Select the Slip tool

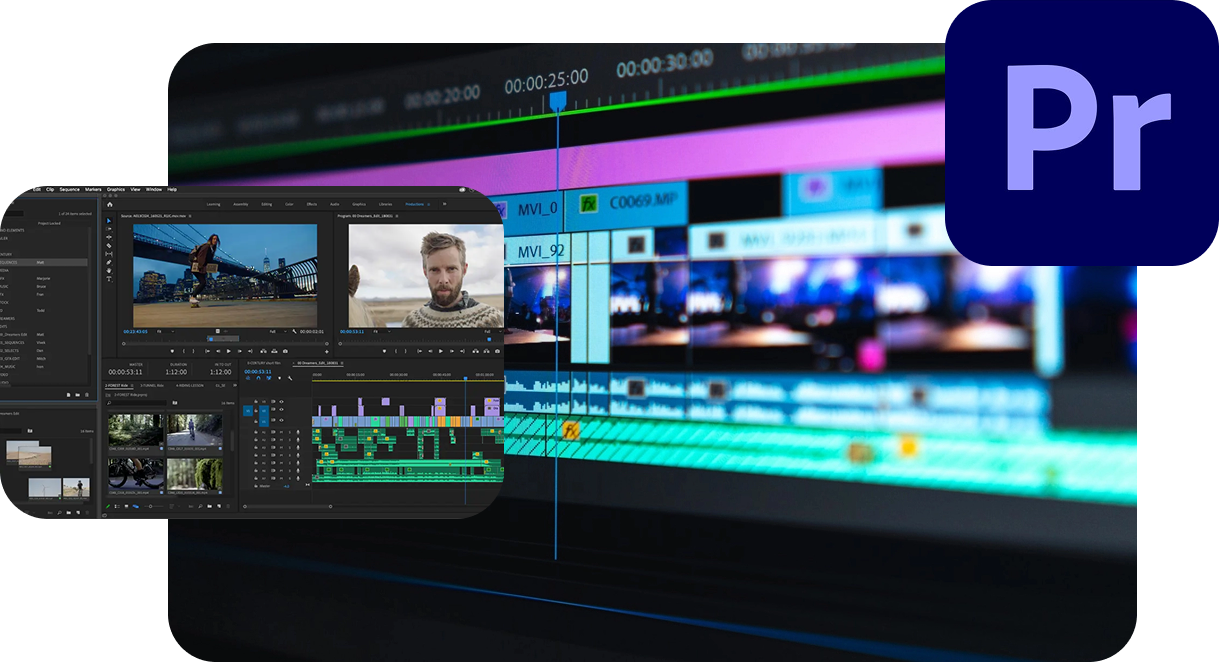(x=109, y=254)
